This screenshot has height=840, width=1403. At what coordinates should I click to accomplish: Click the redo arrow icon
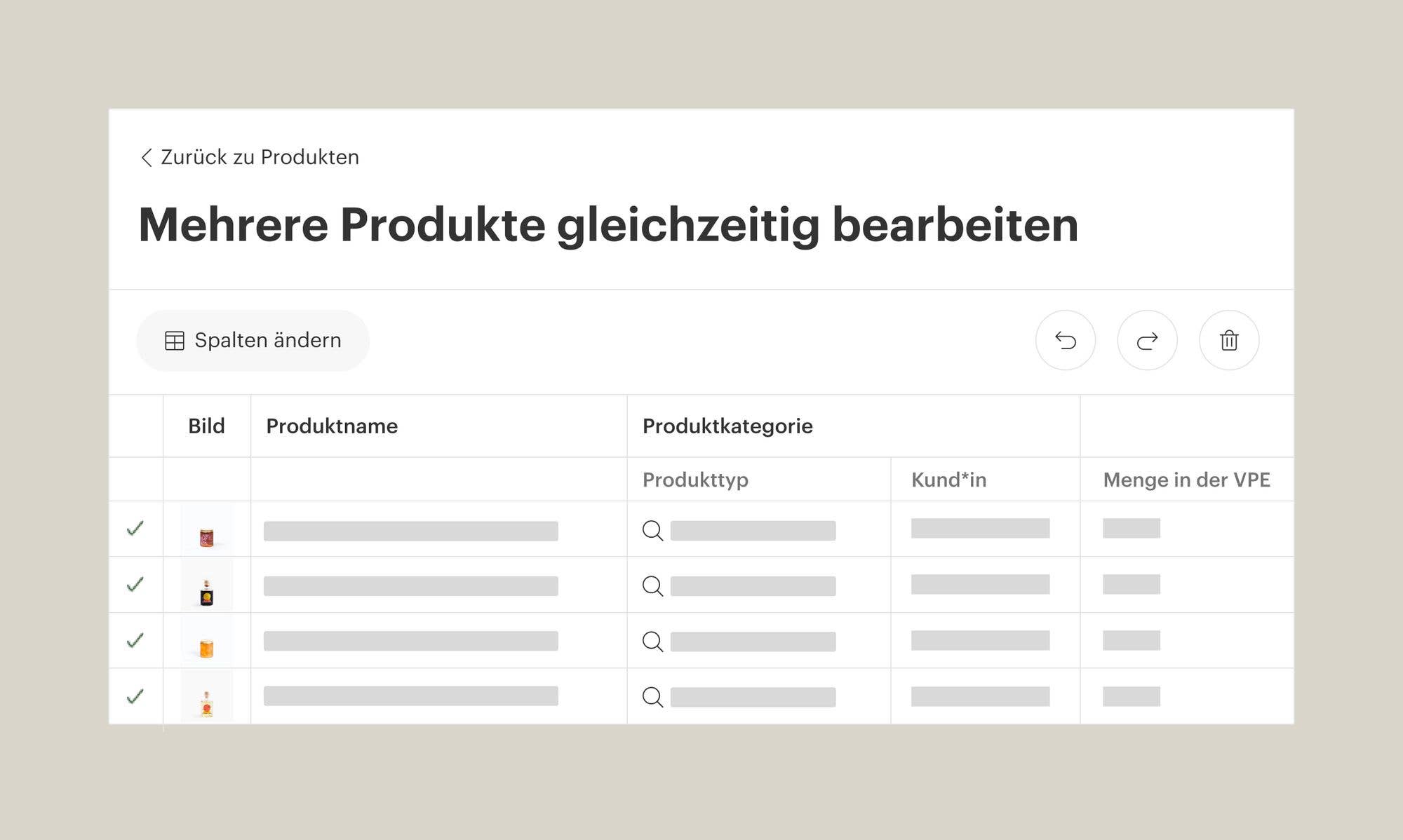(1147, 341)
